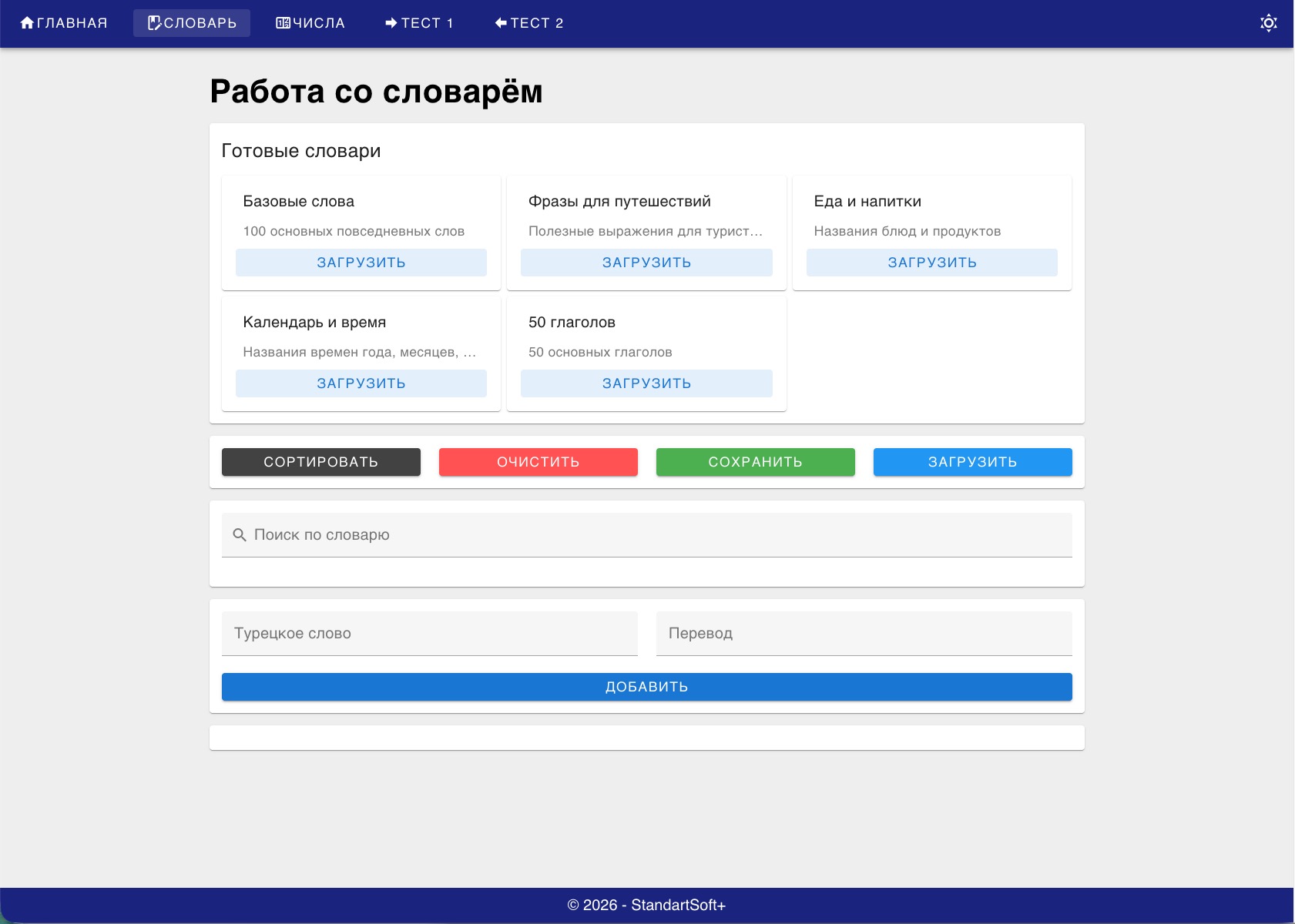
Task: Click the left-arrow icon next to ТЕСТ 2
Action: 501,22
